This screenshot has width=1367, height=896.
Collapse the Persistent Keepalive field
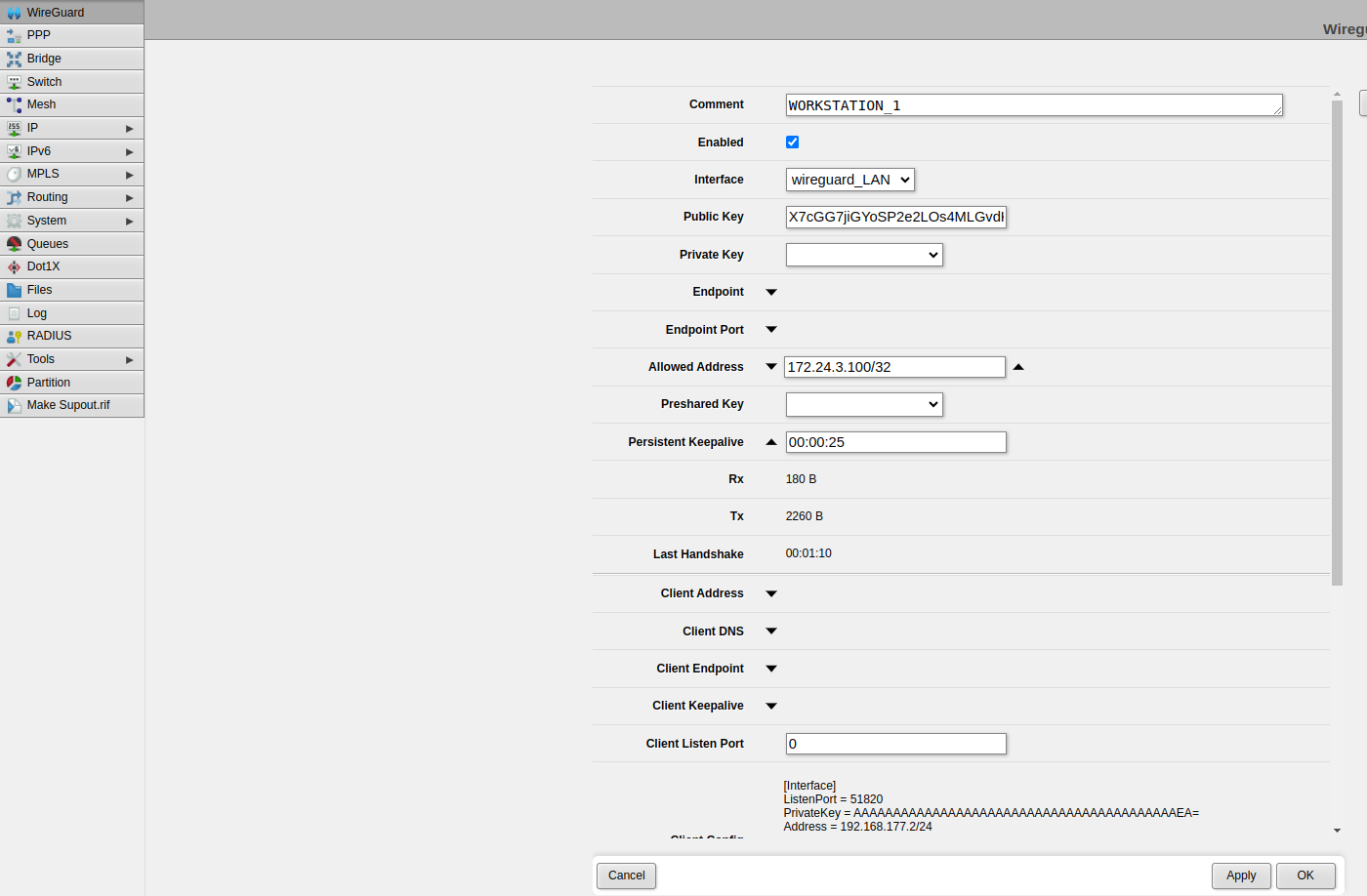[771, 442]
